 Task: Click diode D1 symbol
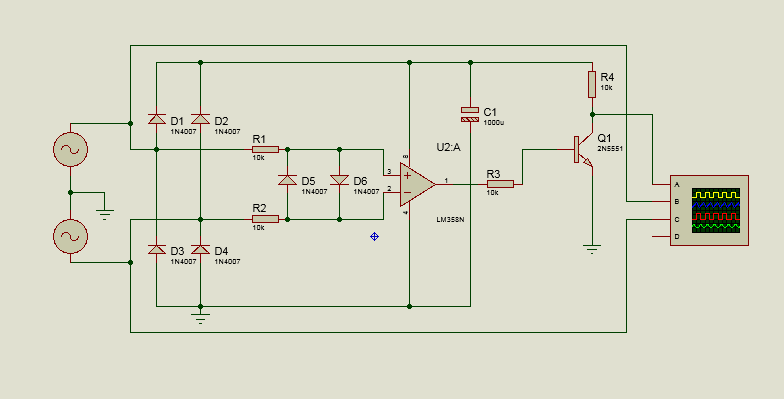click(156, 119)
